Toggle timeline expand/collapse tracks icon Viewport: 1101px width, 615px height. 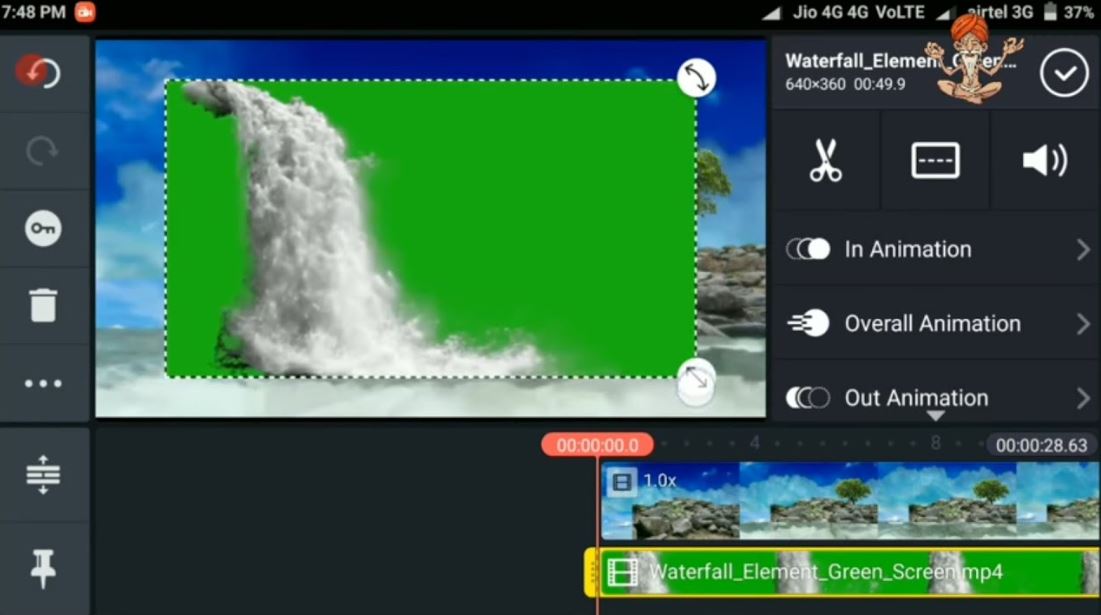pyautogui.click(x=43, y=475)
